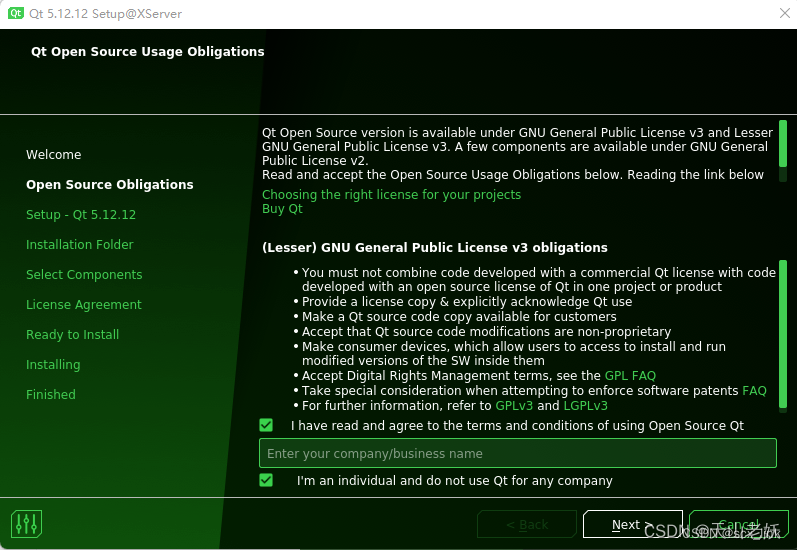The height and width of the screenshot is (550, 797).
Task: Click the Provide a license copy bullet
Action: [467, 301]
